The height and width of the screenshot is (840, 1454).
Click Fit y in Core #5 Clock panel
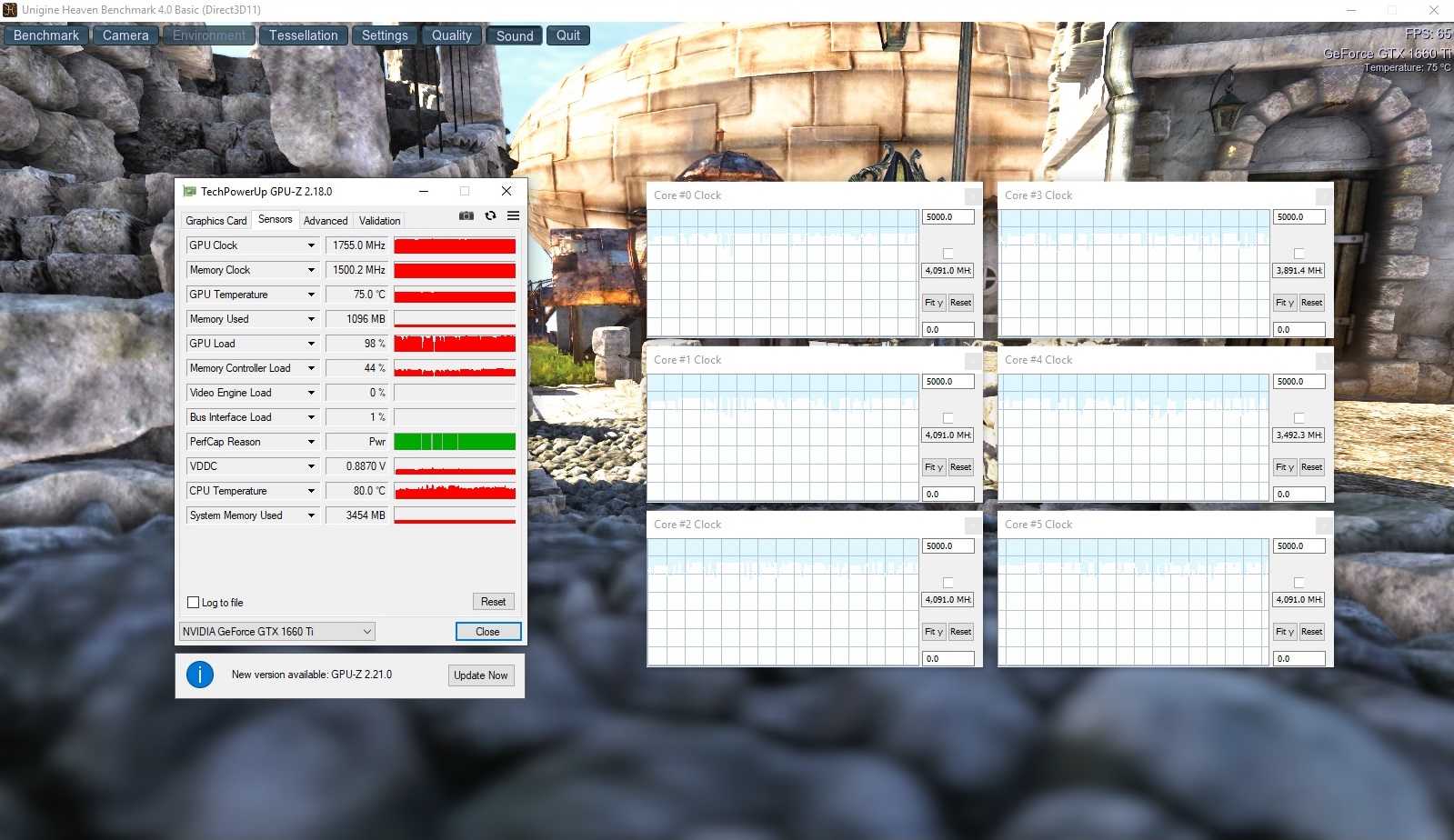1285,632
